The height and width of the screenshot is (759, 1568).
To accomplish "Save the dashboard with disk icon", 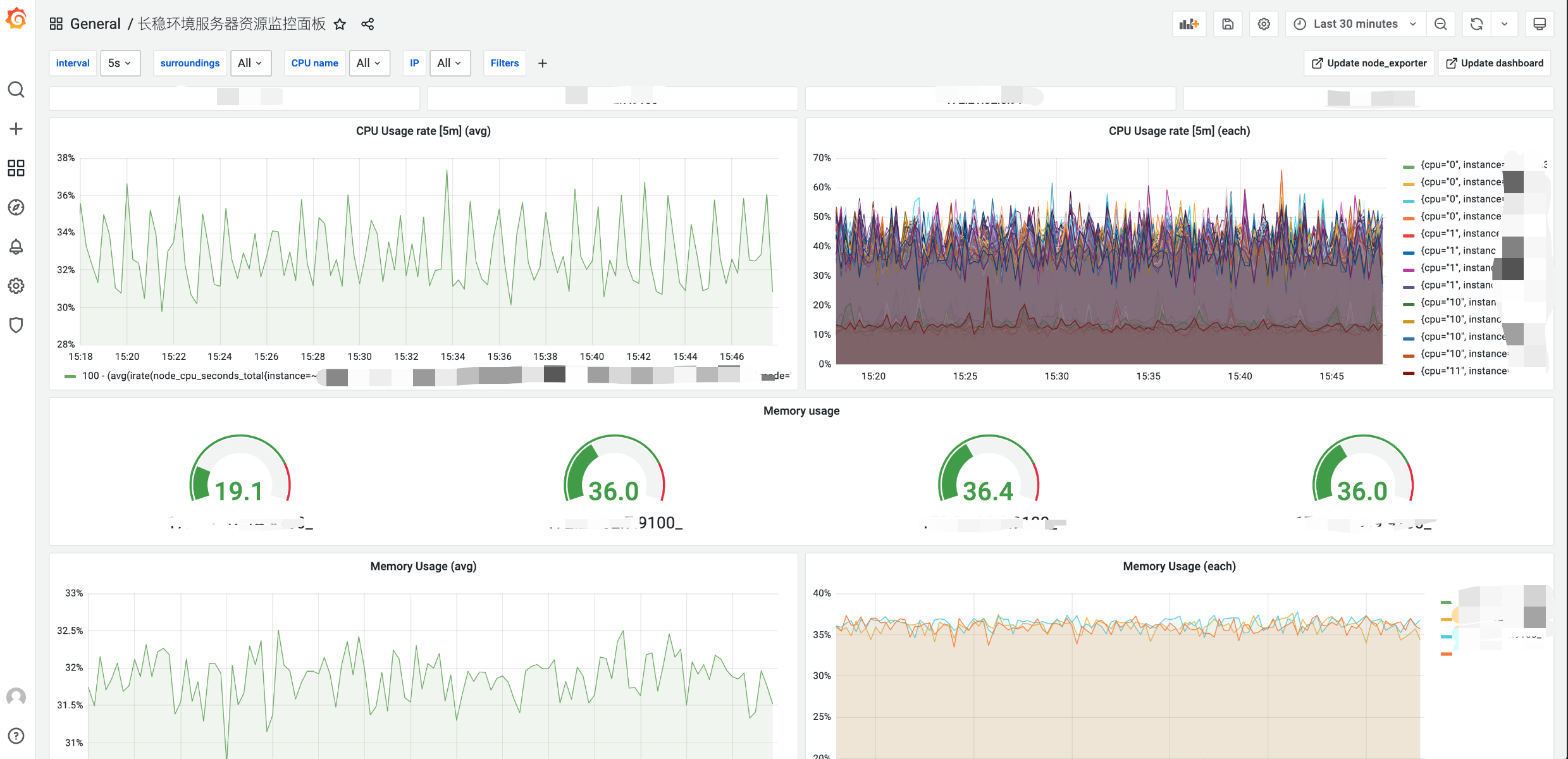I will click(1228, 24).
